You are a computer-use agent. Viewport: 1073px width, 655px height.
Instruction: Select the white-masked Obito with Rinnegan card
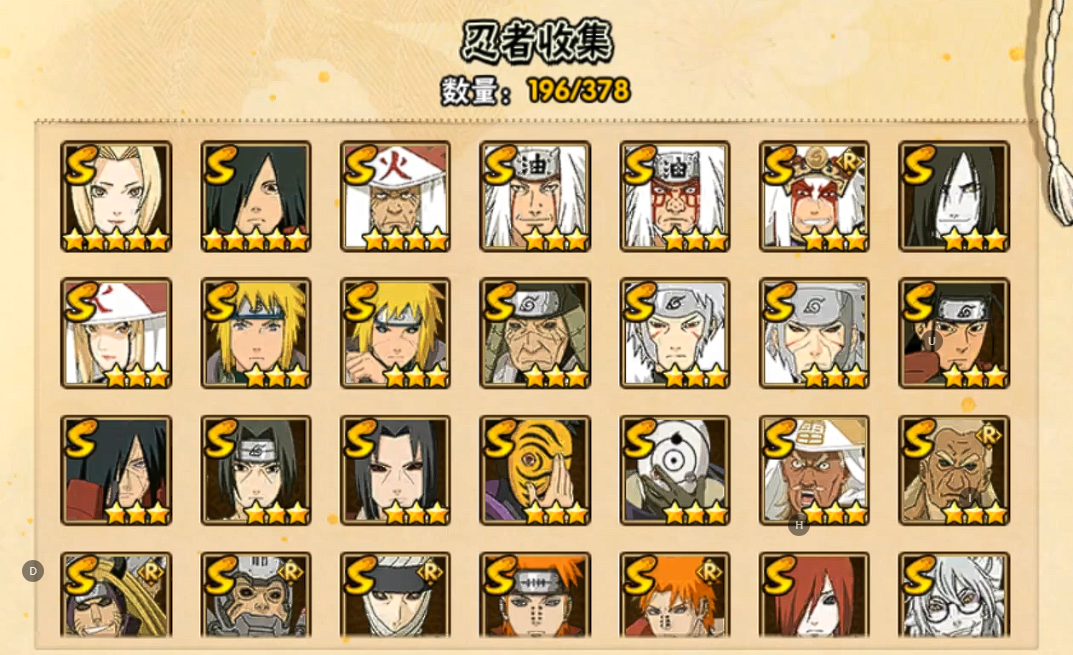click(674, 470)
